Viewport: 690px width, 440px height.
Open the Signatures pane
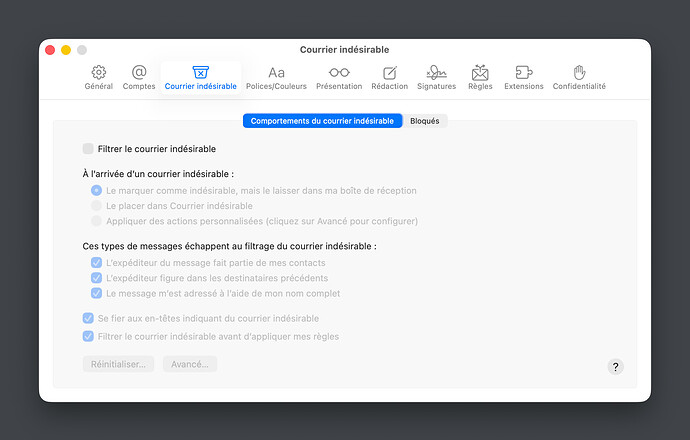(x=437, y=77)
